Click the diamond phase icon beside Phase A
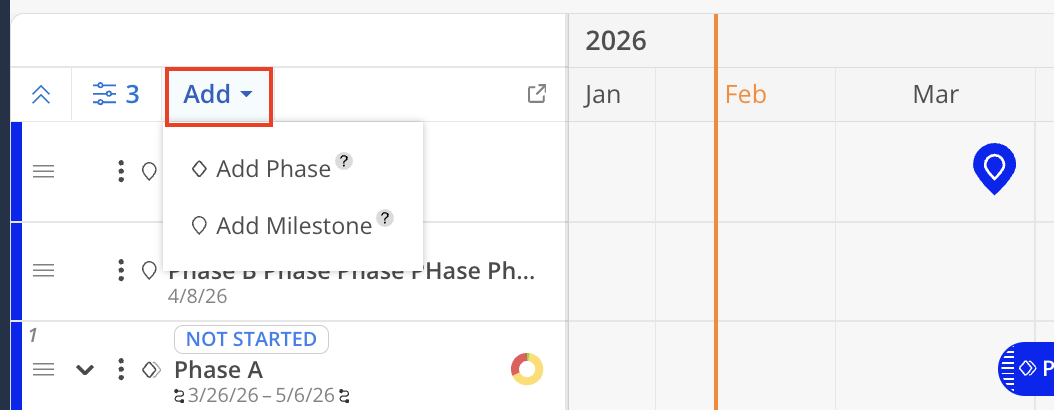Image resolution: width=1054 pixels, height=410 pixels. [x=151, y=370]
